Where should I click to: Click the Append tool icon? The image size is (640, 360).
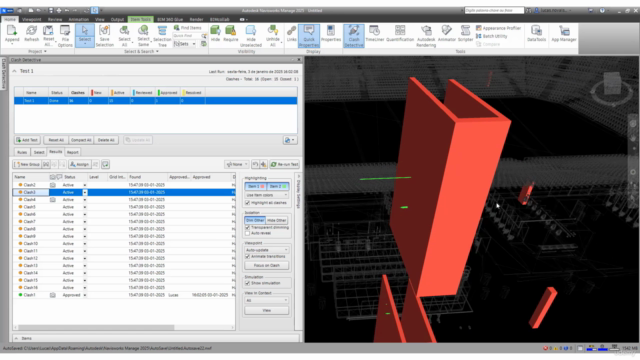tap(12, 34)
